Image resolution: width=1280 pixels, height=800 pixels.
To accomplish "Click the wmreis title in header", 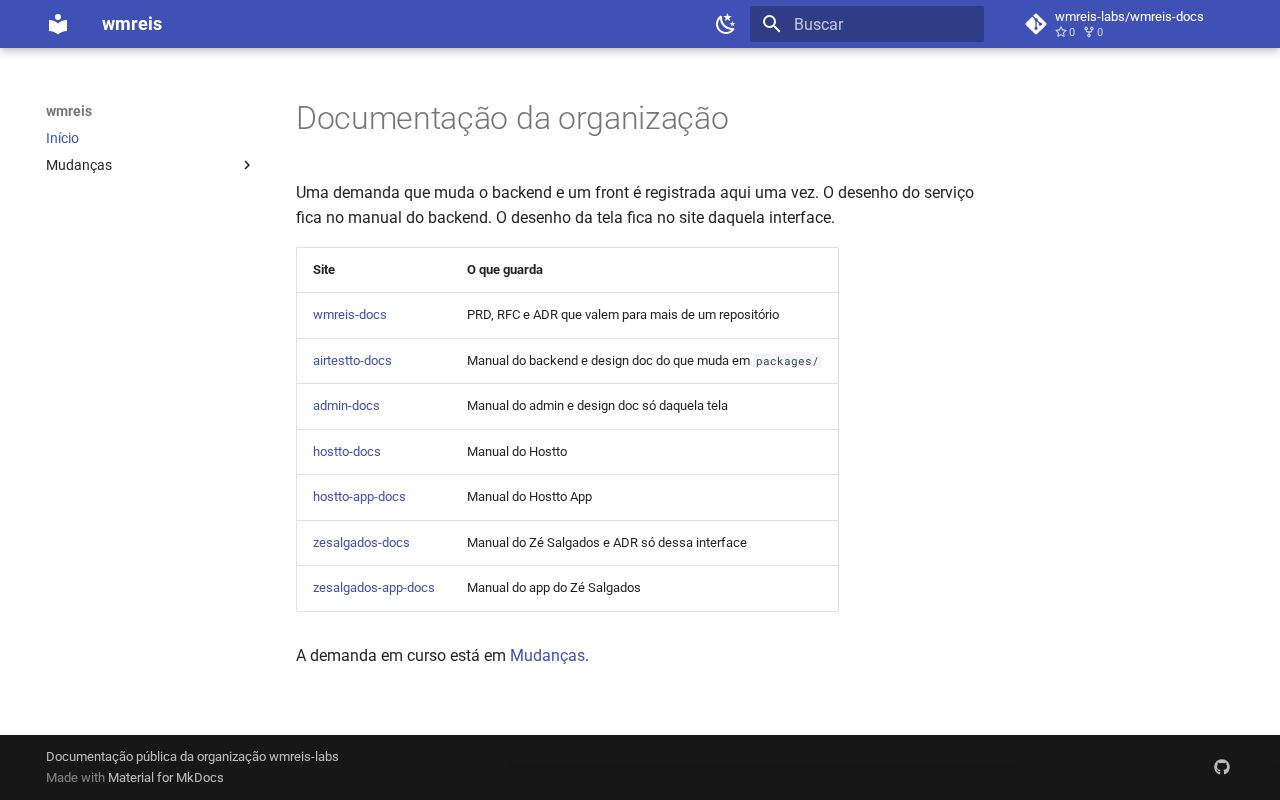I will tap(132, 24).
